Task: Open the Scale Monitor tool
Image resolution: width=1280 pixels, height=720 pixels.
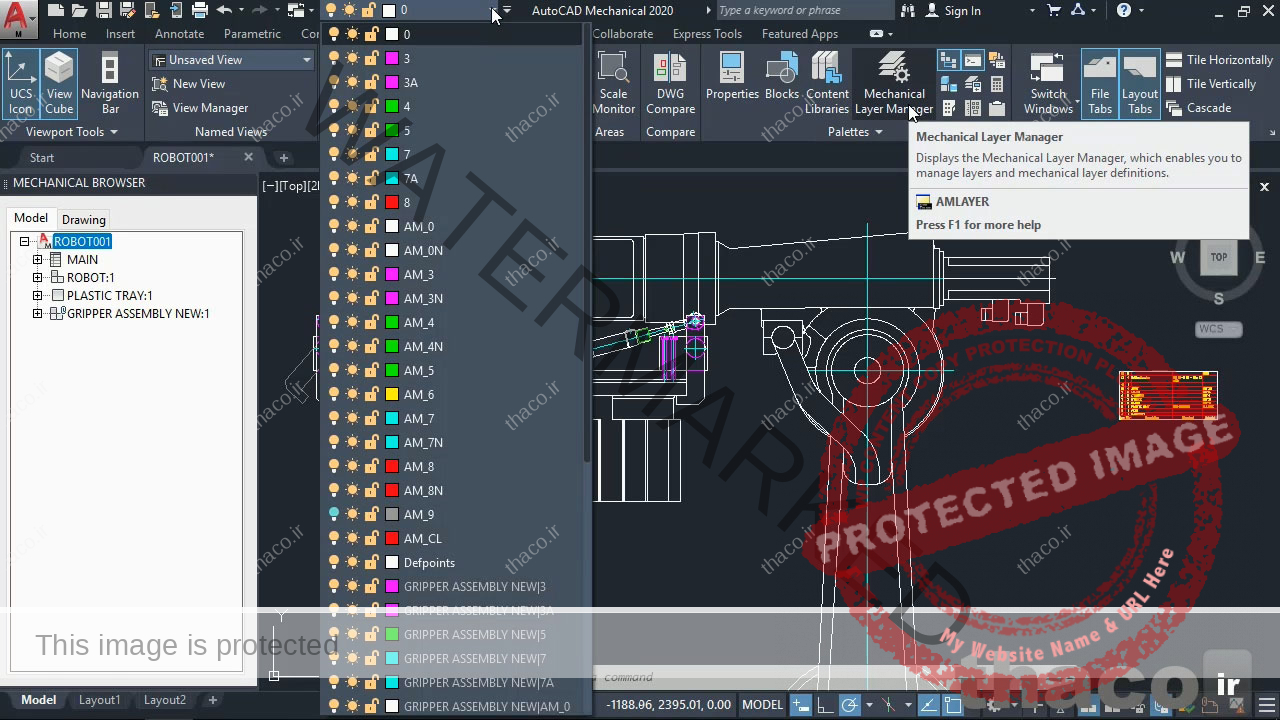Action: (x=613, y=84)
